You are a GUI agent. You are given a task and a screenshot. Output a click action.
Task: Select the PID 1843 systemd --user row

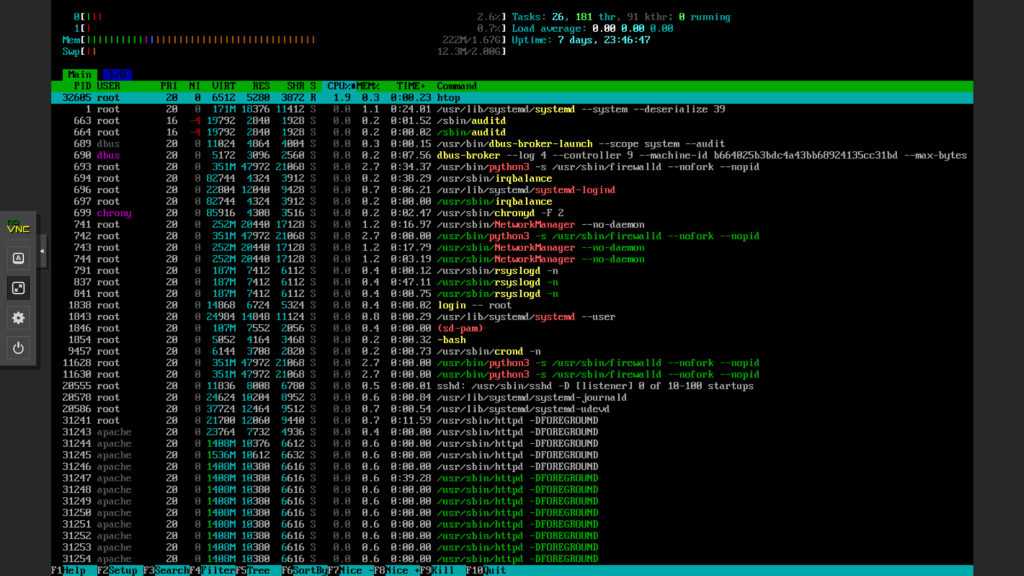[512, 317]
